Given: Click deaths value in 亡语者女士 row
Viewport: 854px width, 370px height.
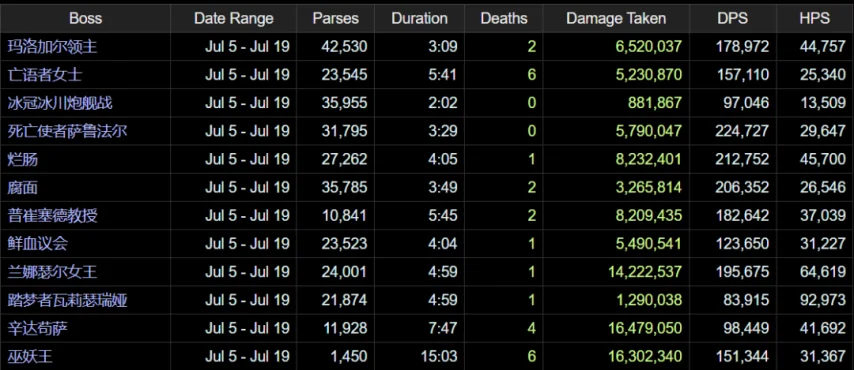Looking at the screenshot, I should click(532, 75).
